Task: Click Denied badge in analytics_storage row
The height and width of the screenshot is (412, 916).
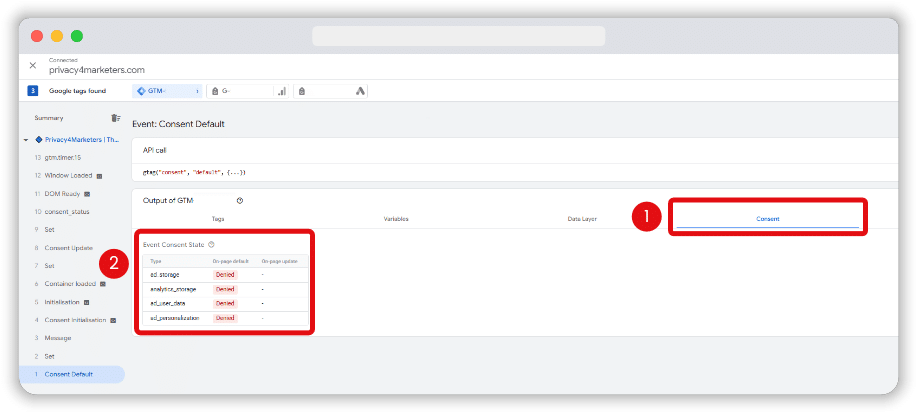Action: (225, 289)
